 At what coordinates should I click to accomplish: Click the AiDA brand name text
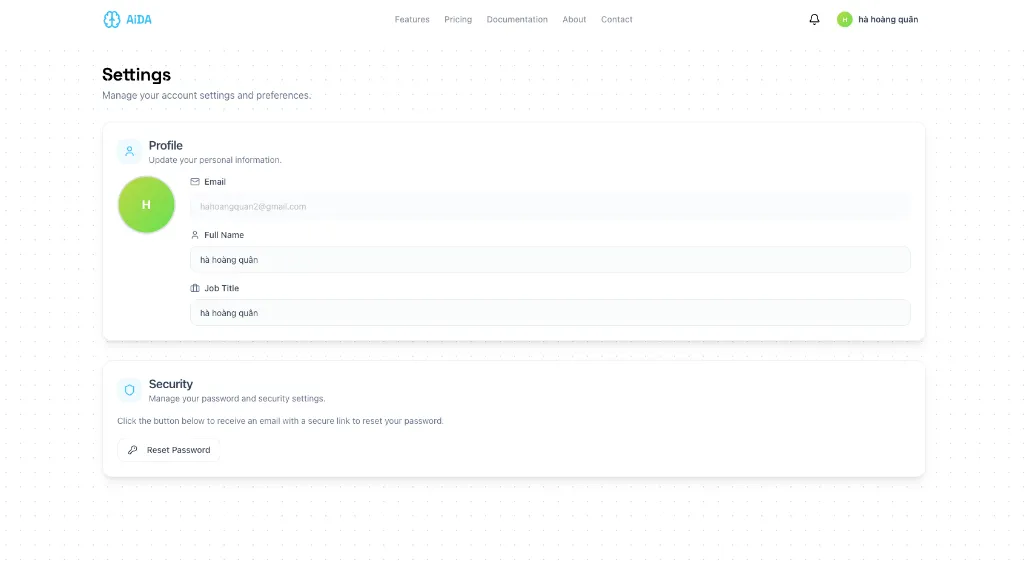point(138,20)
